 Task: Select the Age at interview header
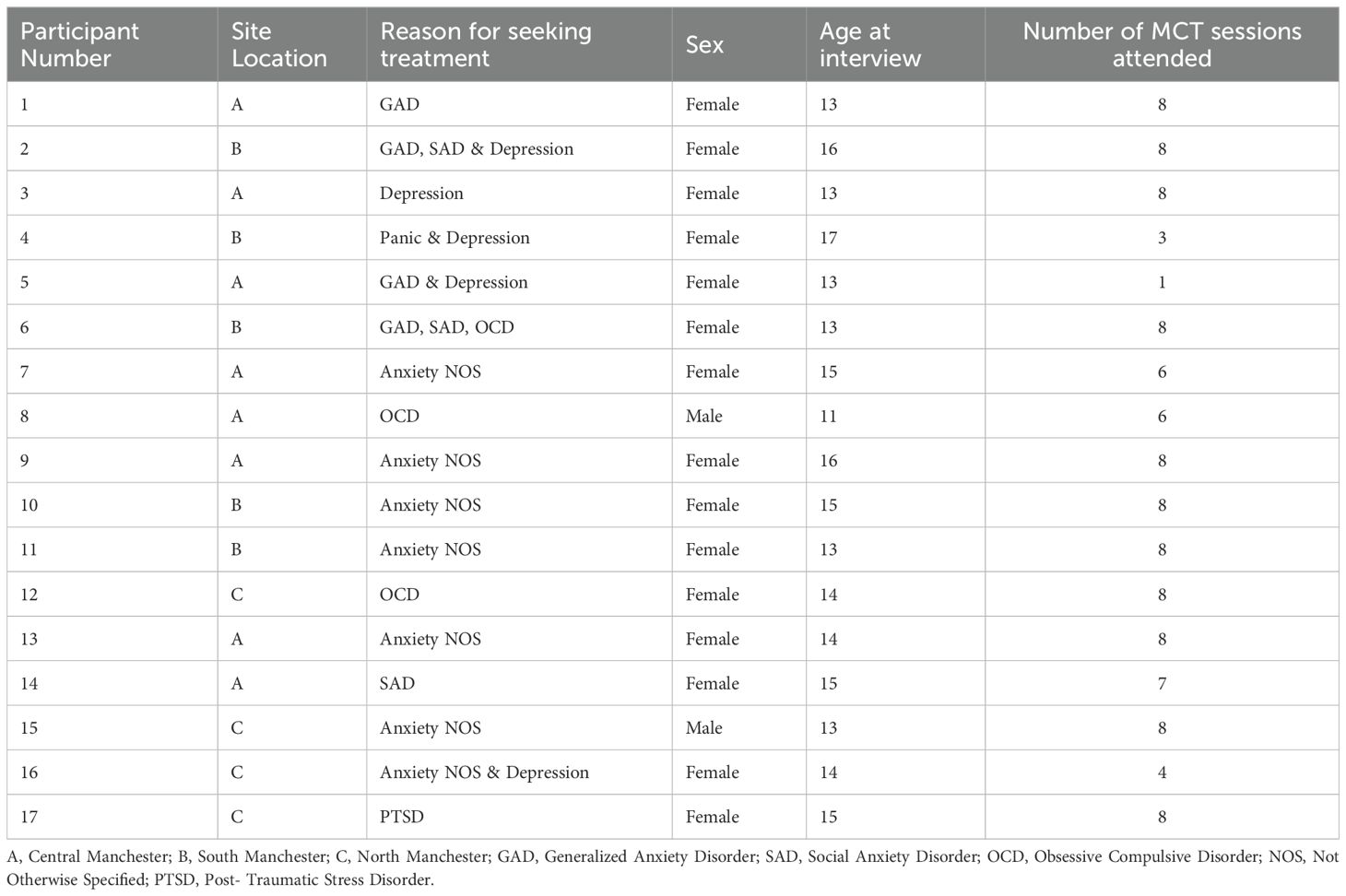click(869, 44)
